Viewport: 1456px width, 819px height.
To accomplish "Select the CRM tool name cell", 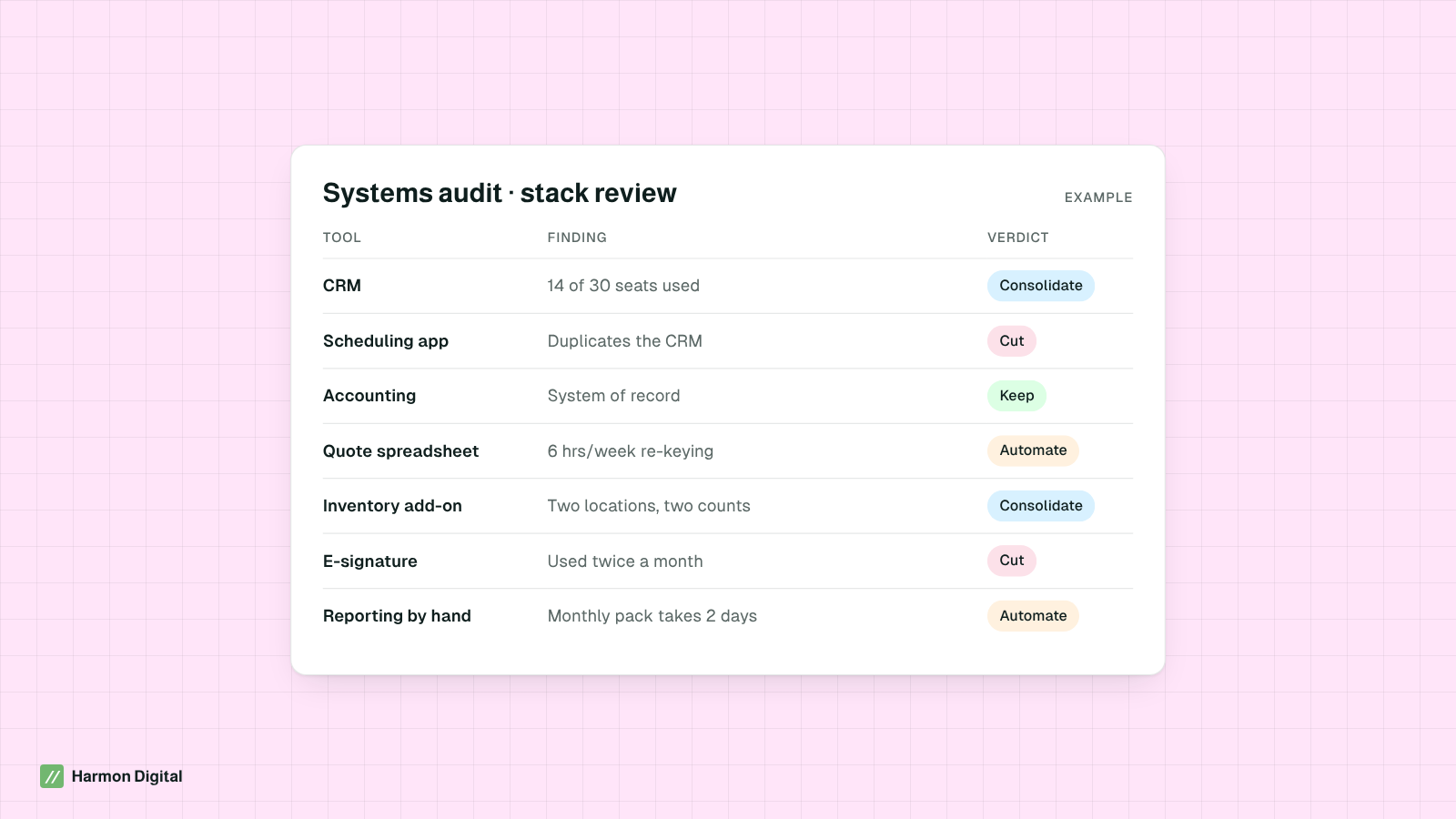I will pos(342,286).
